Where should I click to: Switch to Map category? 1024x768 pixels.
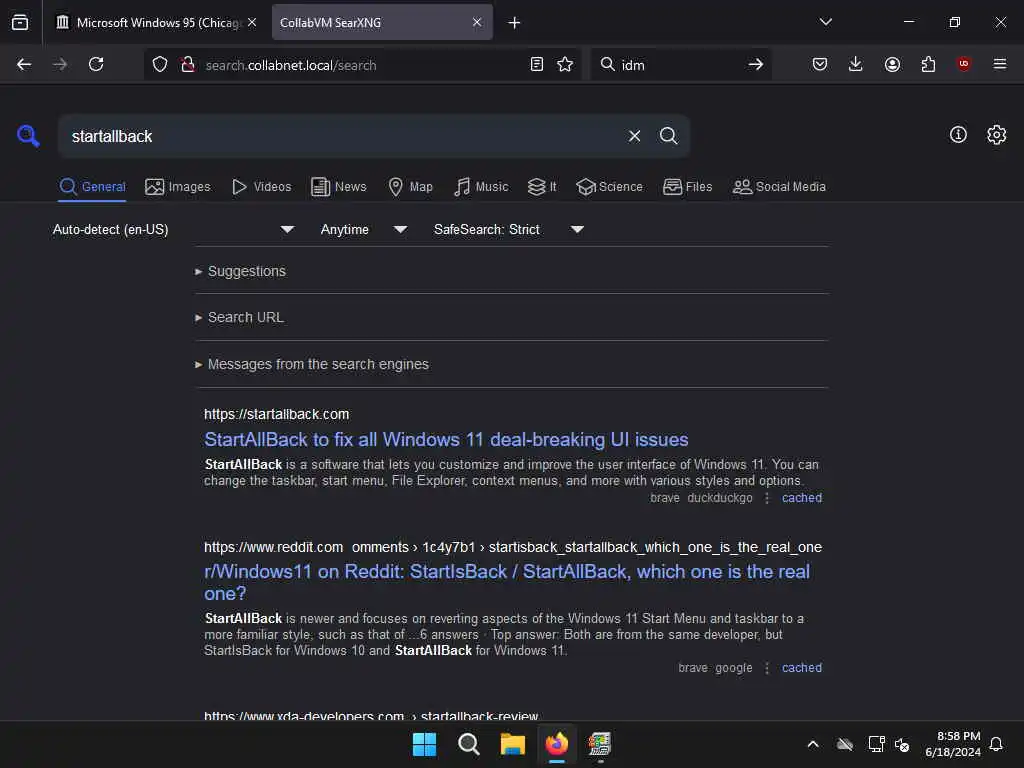(410, 187)
